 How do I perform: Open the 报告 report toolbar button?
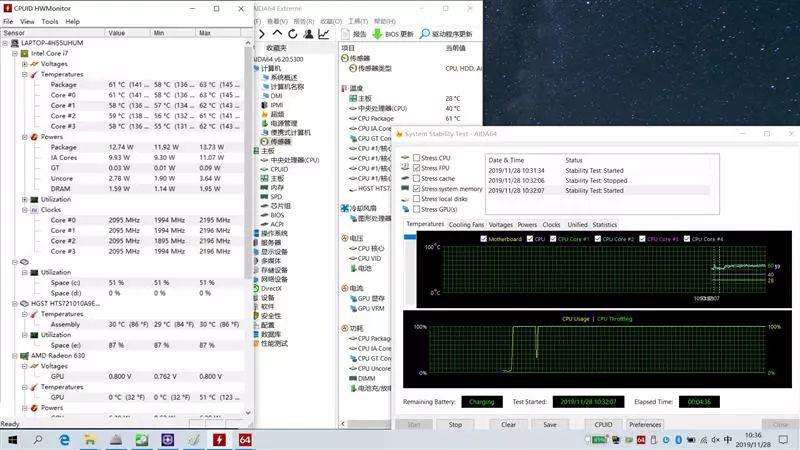[354, 34]
